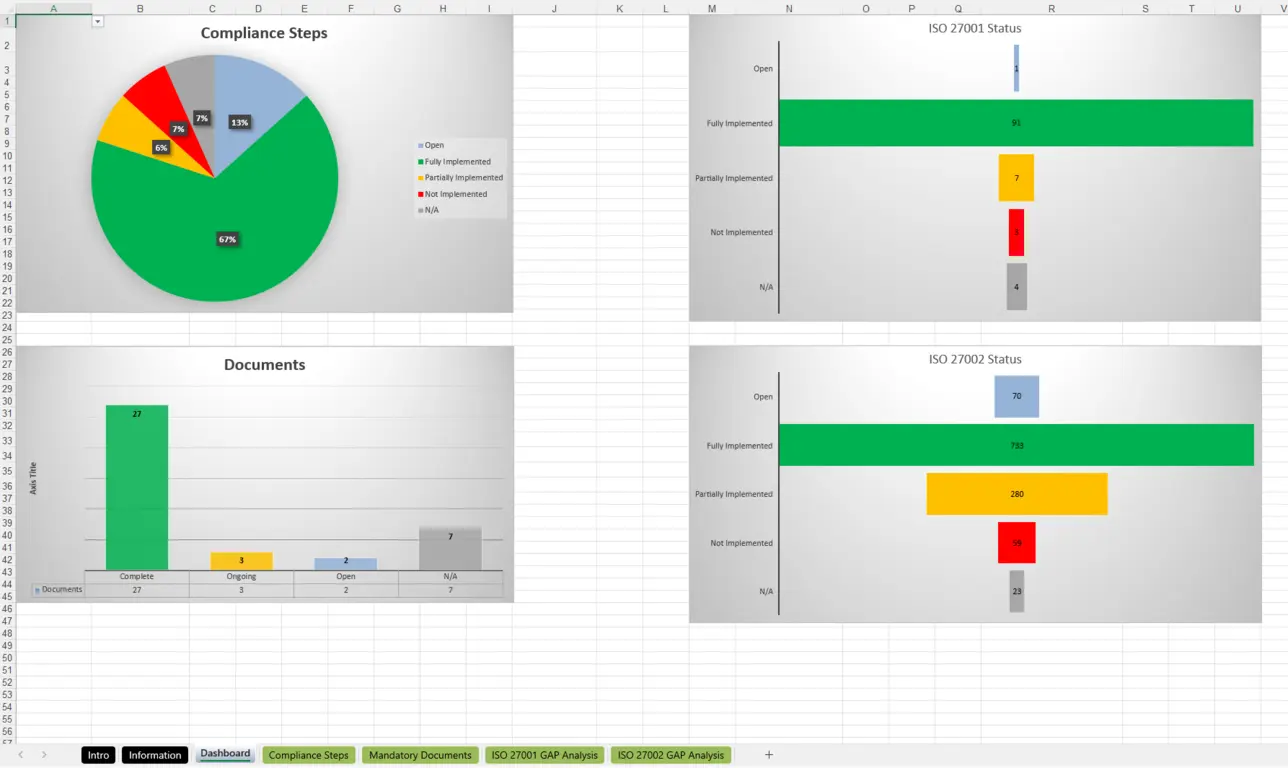Image resolution: width=1288 pixels, height=768 pixels.
Task: Open the ISO 27001 GAP Analysis sheet
Action: click(544, 755)
